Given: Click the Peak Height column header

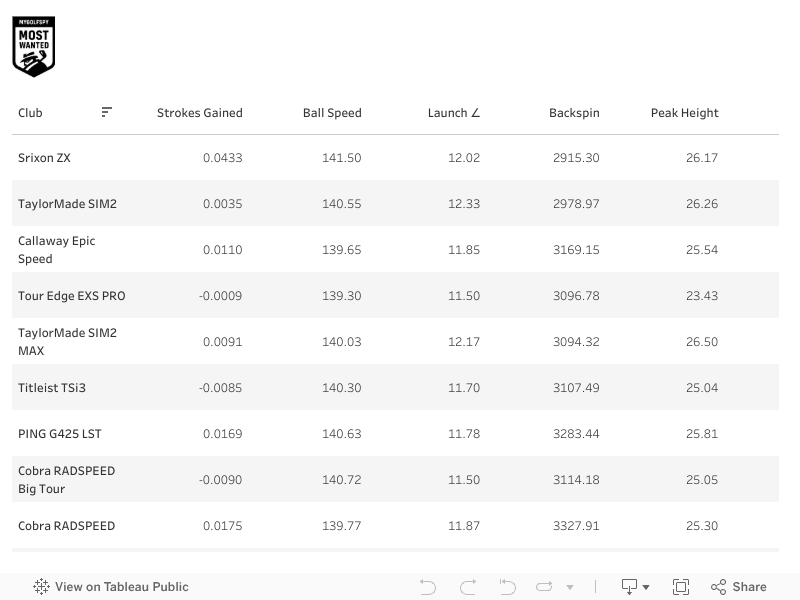Looking at the screenshot, I should (684, 113).
